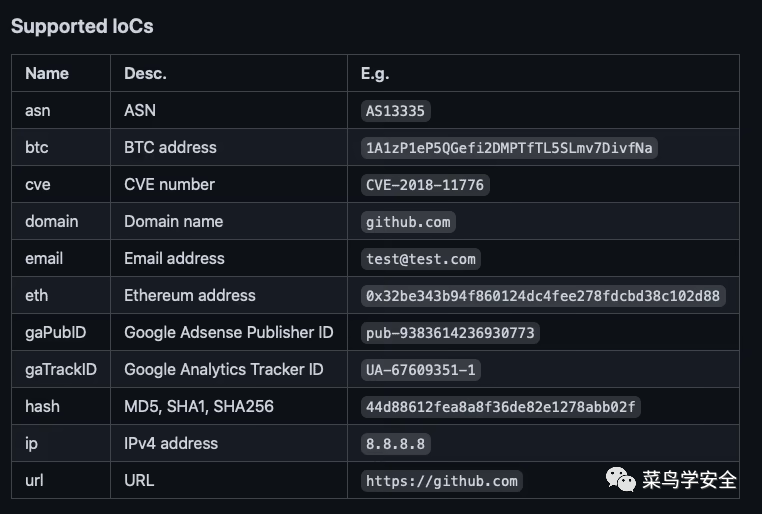Click the pub-9383614236930773 example

[x=450, y=333]
